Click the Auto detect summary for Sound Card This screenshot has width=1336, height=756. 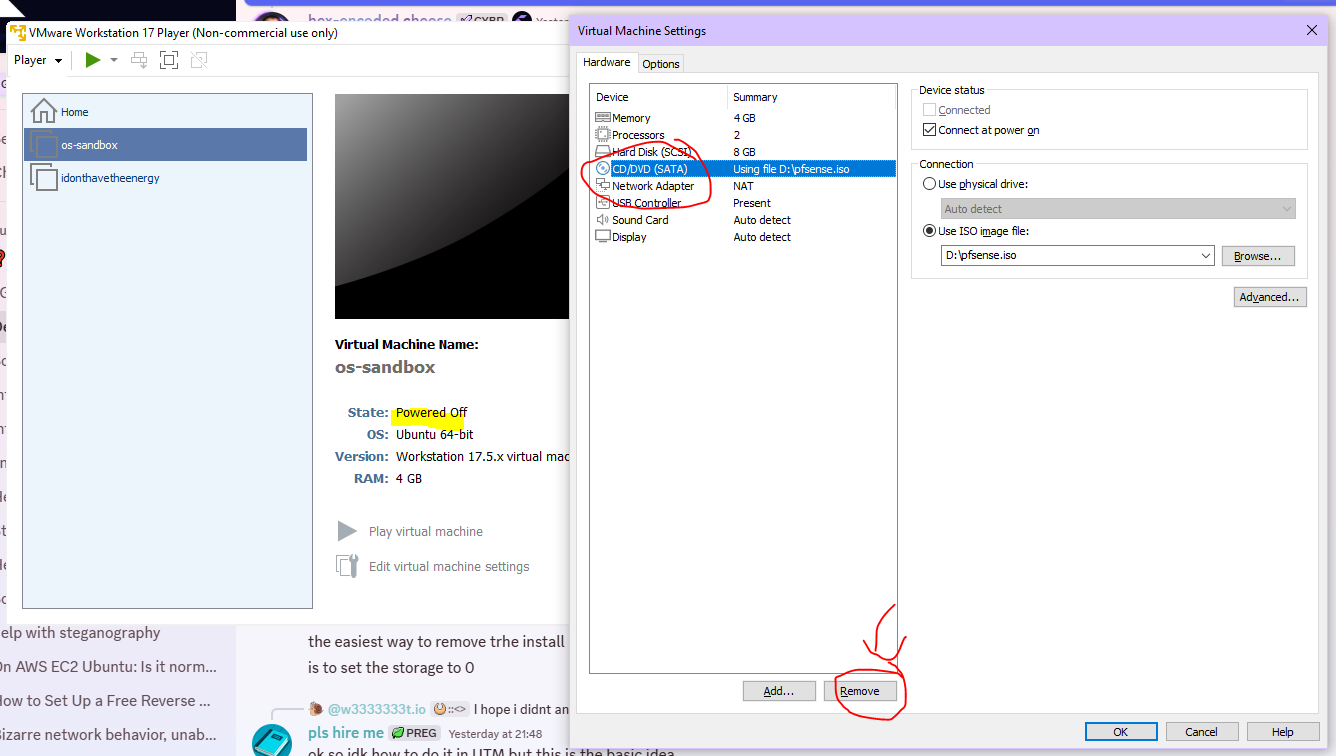click(x=762, y=220)
